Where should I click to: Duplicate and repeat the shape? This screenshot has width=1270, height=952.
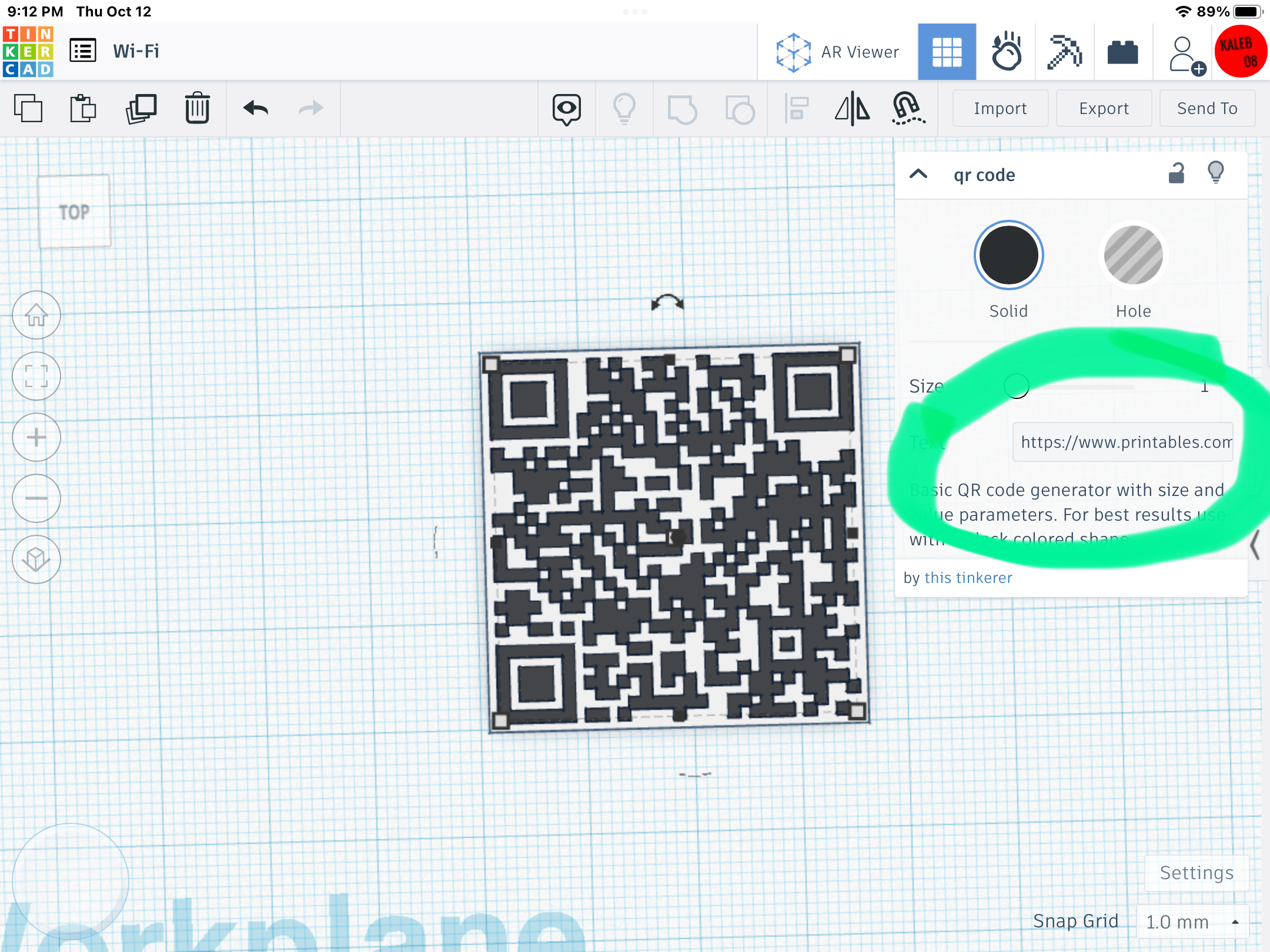(141, 108)
